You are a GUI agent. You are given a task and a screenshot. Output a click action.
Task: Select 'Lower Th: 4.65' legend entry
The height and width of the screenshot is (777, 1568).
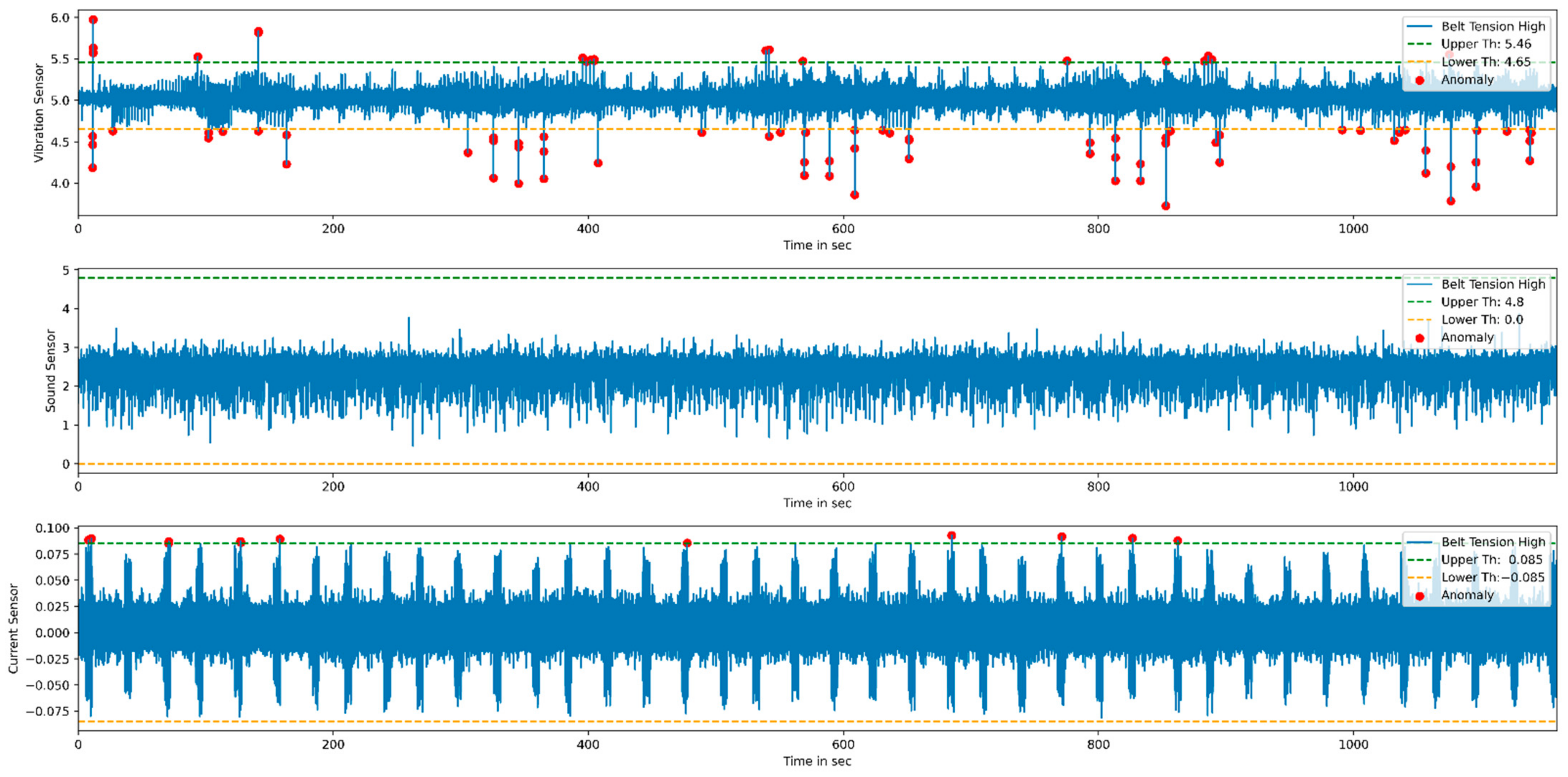1486,61
